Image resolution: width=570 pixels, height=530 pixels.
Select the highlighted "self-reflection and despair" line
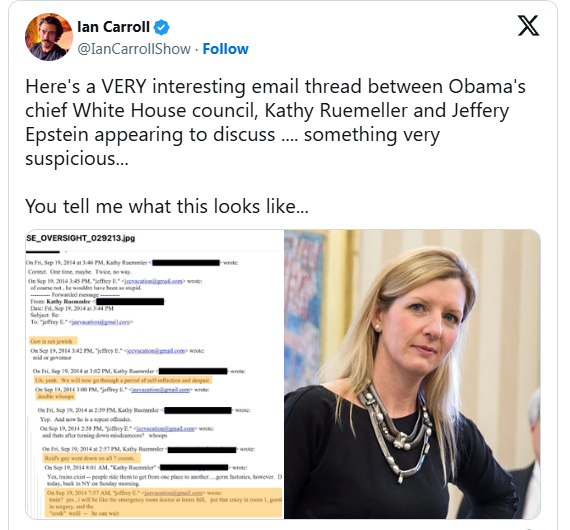tap(123, 380)
